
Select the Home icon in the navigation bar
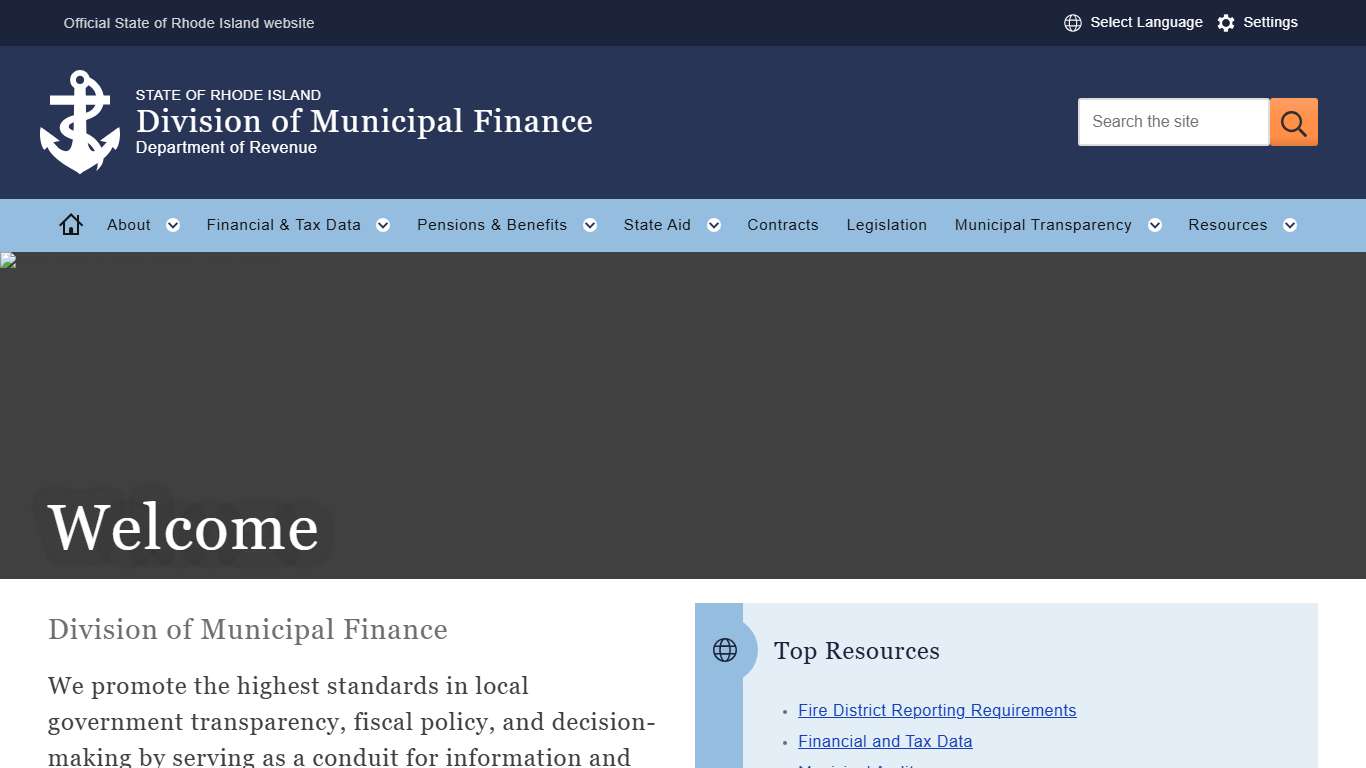tap(70, 224)
